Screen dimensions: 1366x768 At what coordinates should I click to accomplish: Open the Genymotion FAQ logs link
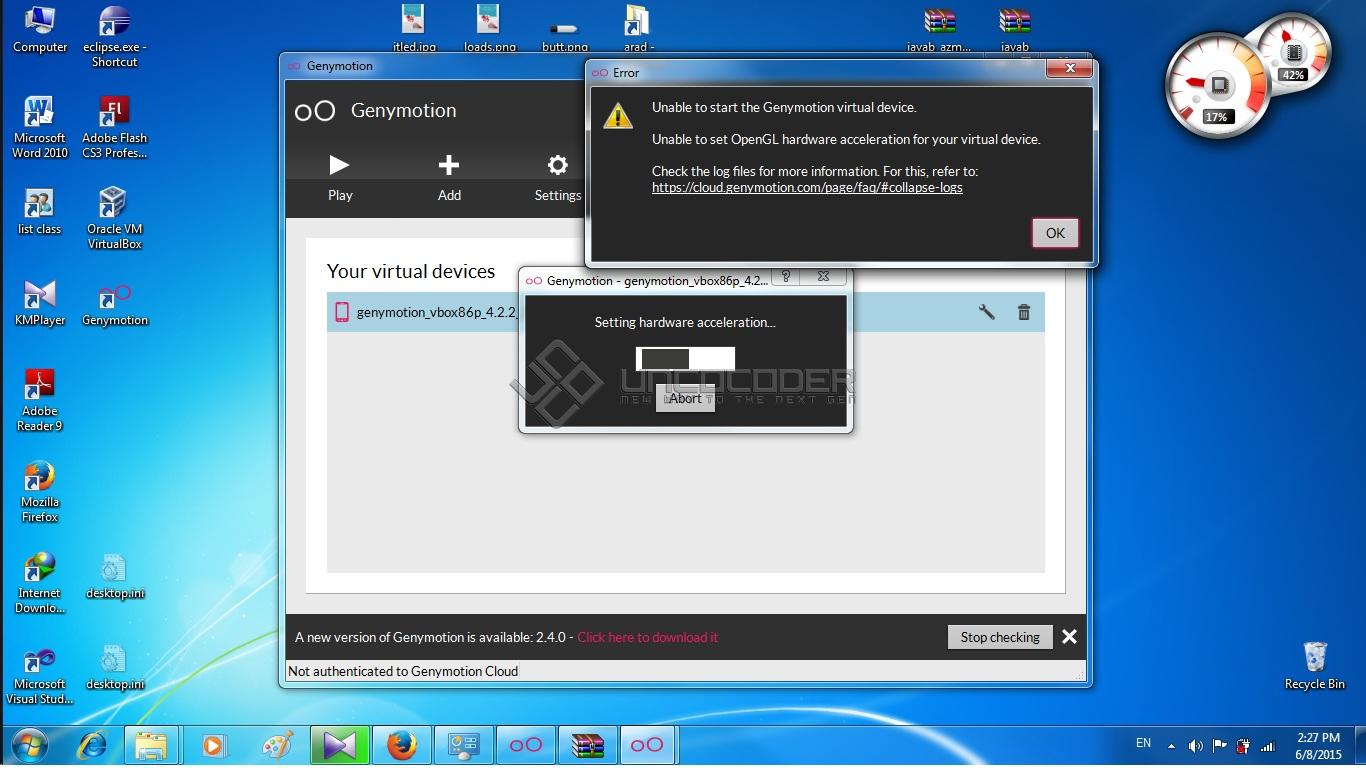(807, 187)
